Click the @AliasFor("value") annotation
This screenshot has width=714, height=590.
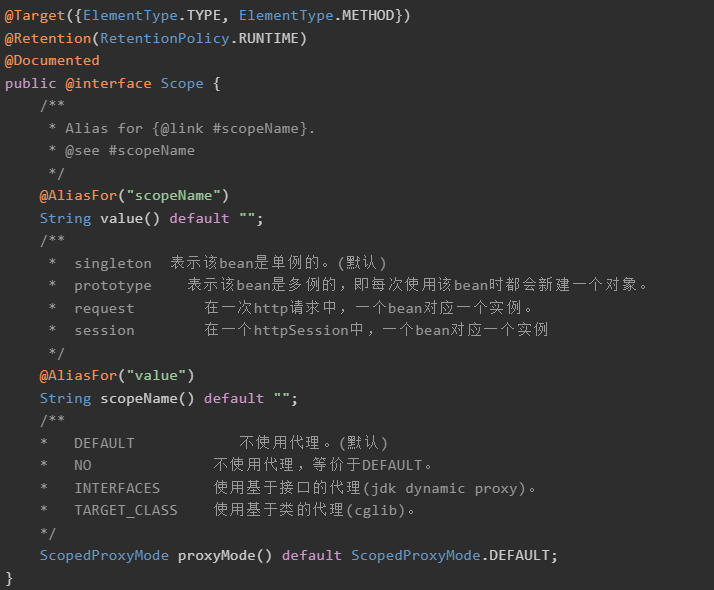[117, 375]
